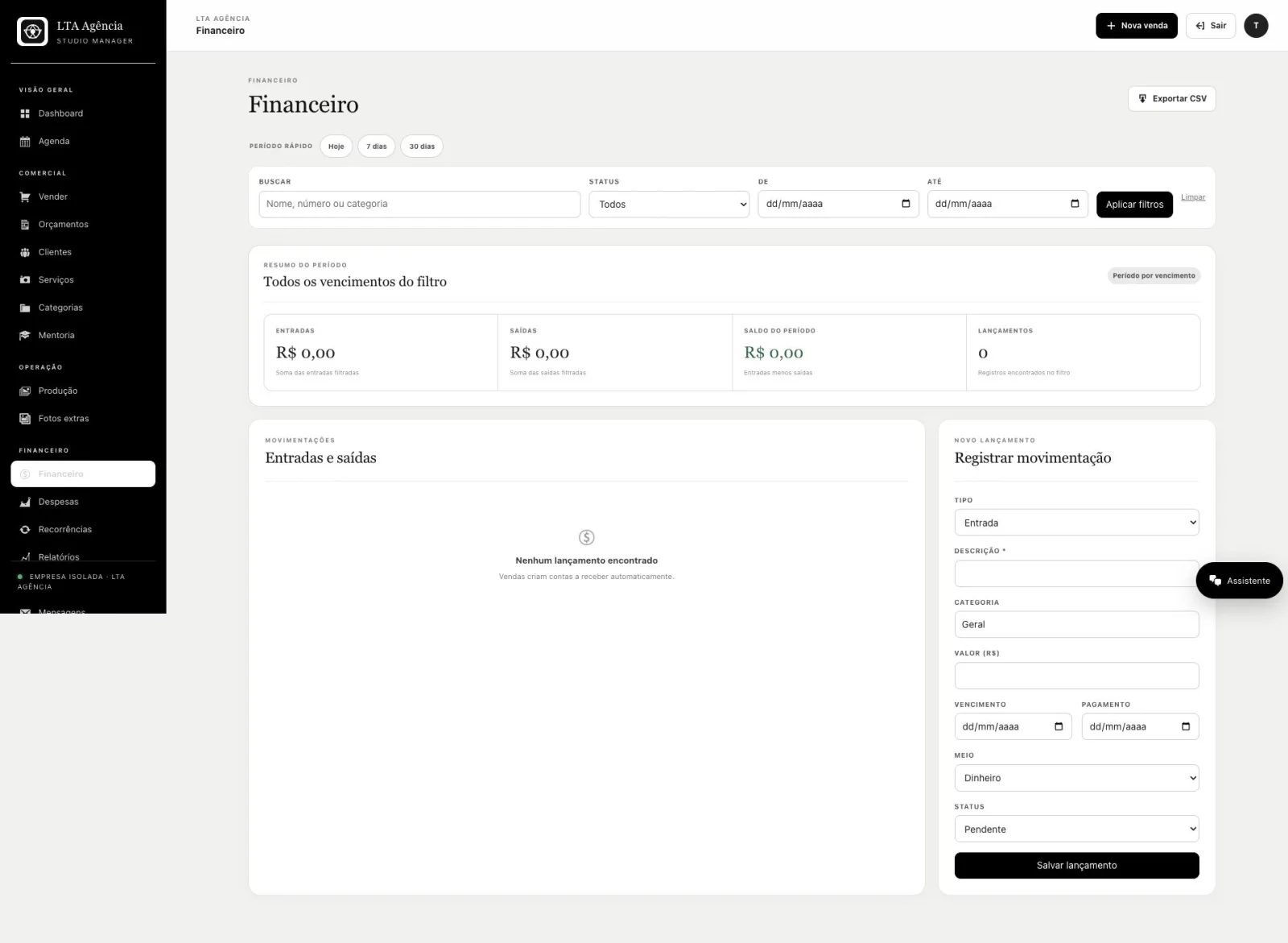Screen dimensions: 1288x943
Task: Click the Assistente chat bubble icon
Action: click(1215, 581)
